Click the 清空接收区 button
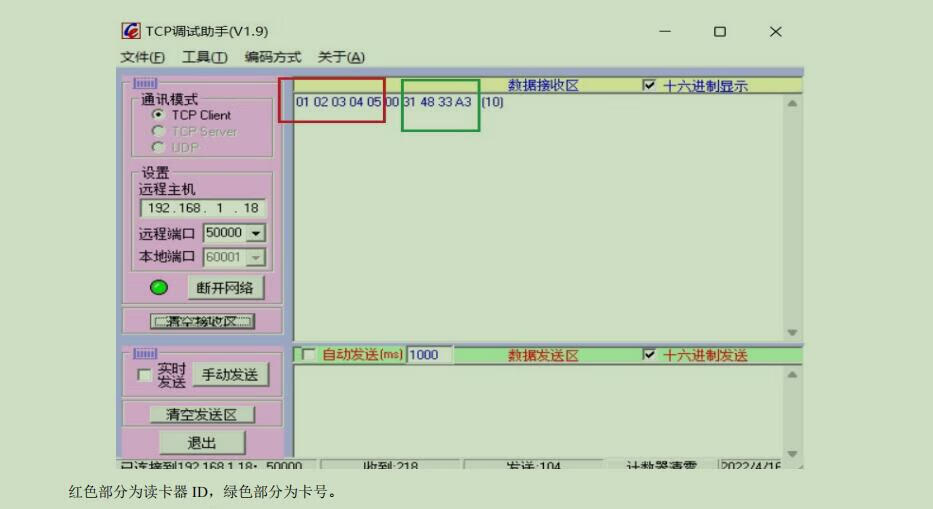The image size is (933, 509). [x=202, y=321]
